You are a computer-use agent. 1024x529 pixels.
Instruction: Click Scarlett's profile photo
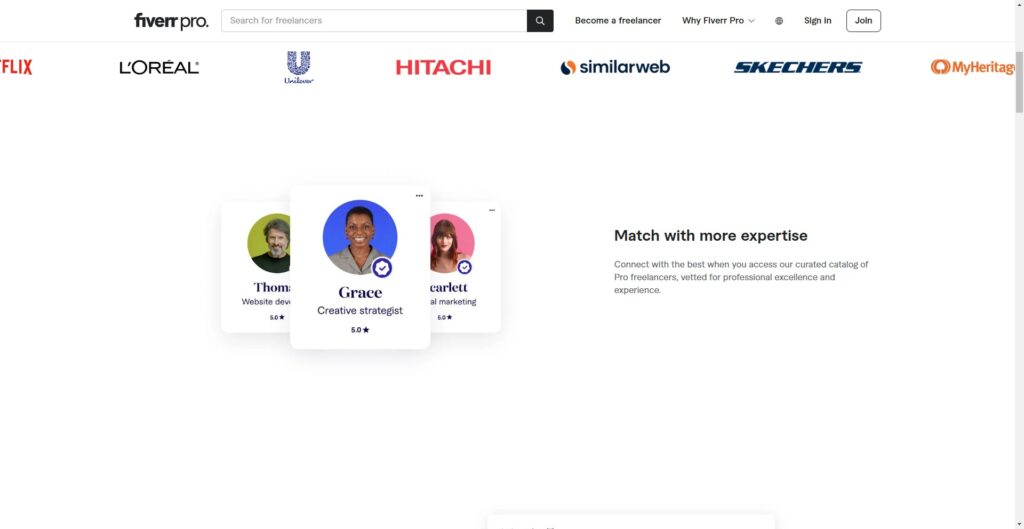[452, 243]
